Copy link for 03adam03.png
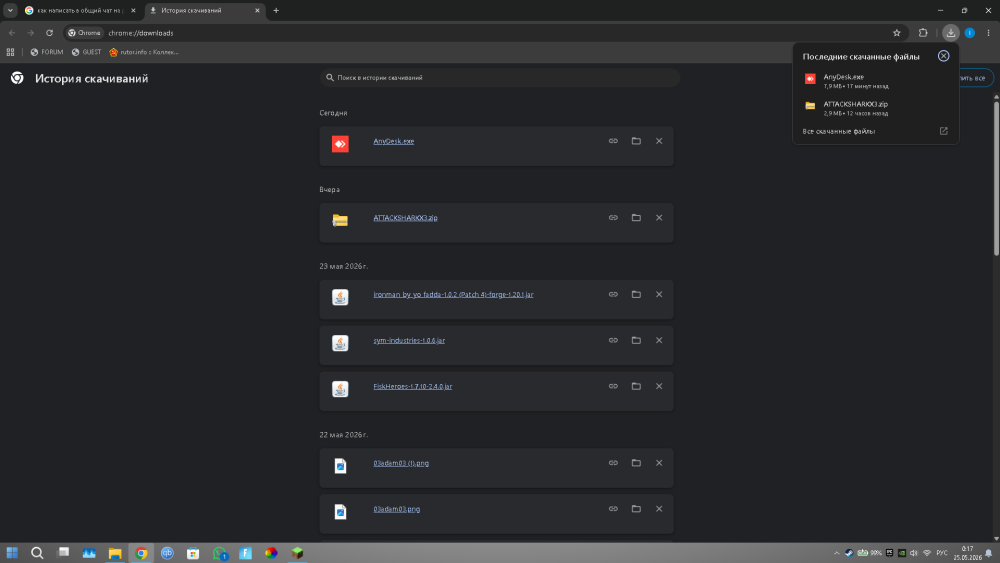 [613, 509]
